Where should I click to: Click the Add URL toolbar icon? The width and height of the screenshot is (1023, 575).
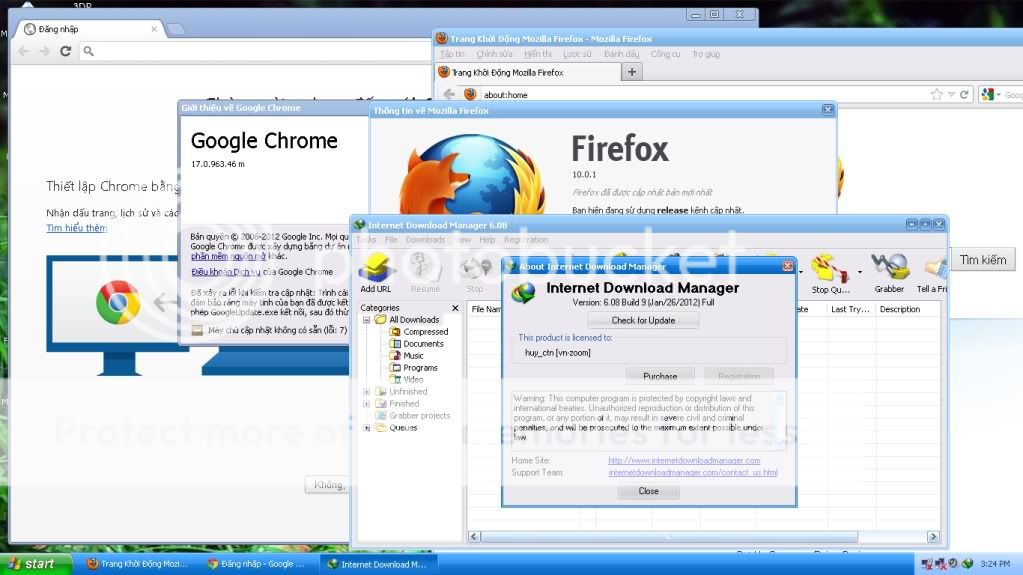(x=377, y=272)
